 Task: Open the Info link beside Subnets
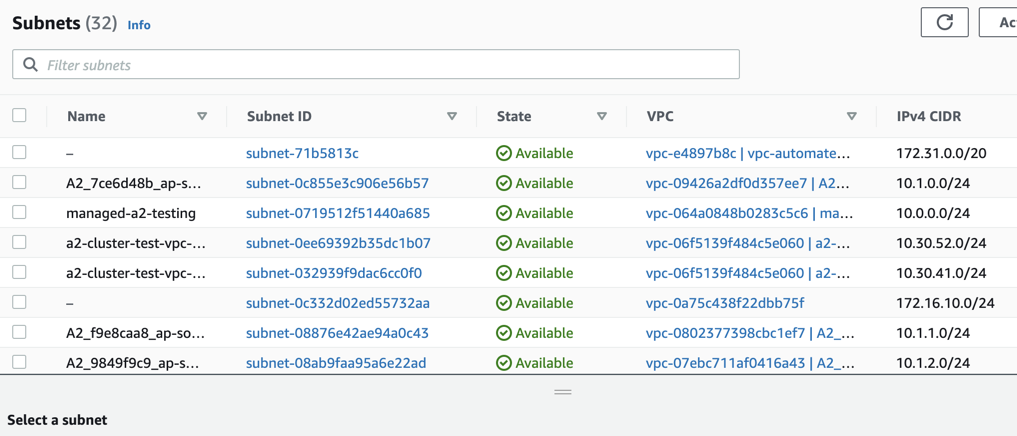(x=139, y=25)
